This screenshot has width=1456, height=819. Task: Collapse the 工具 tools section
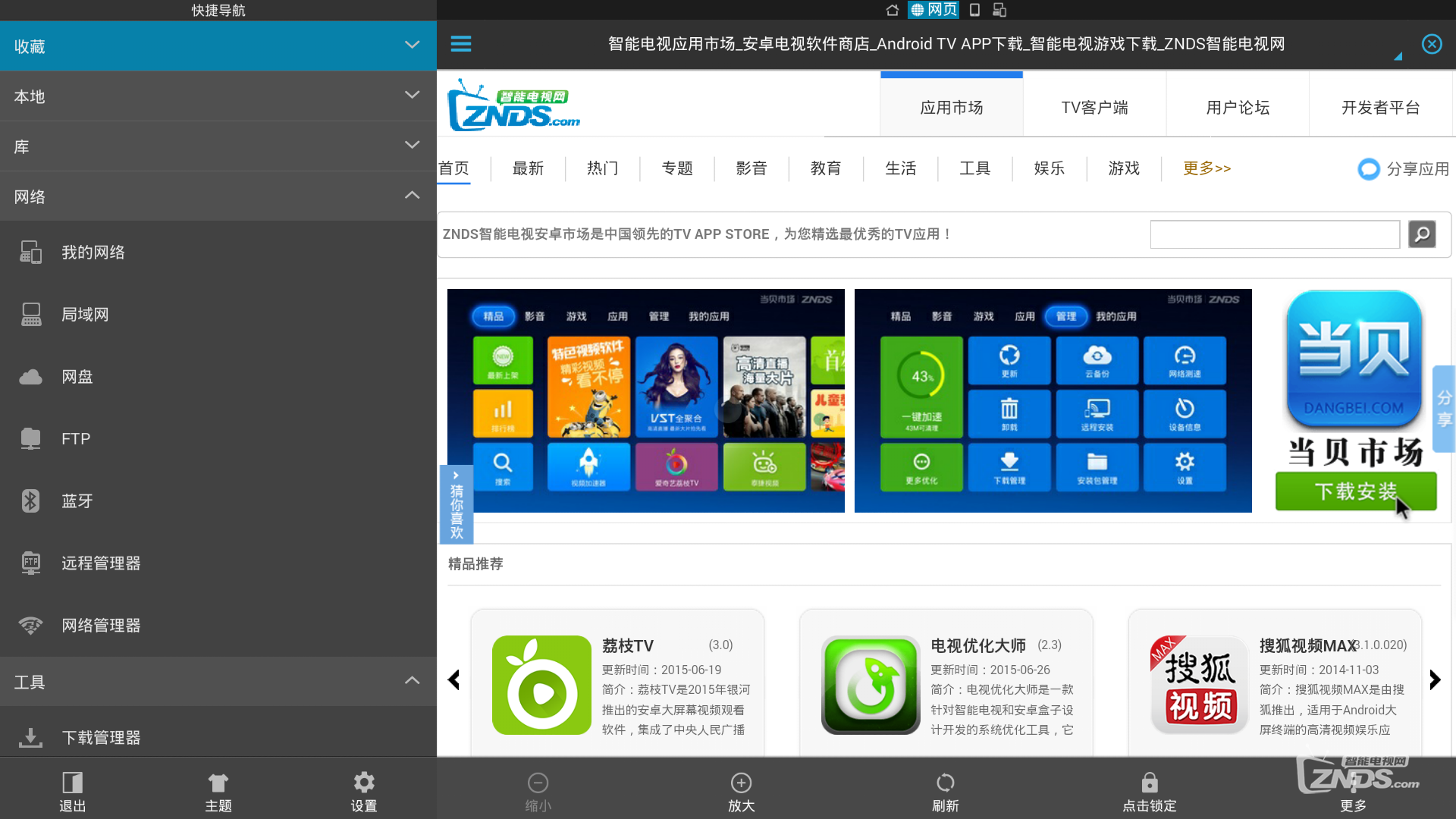pos(218,682)
